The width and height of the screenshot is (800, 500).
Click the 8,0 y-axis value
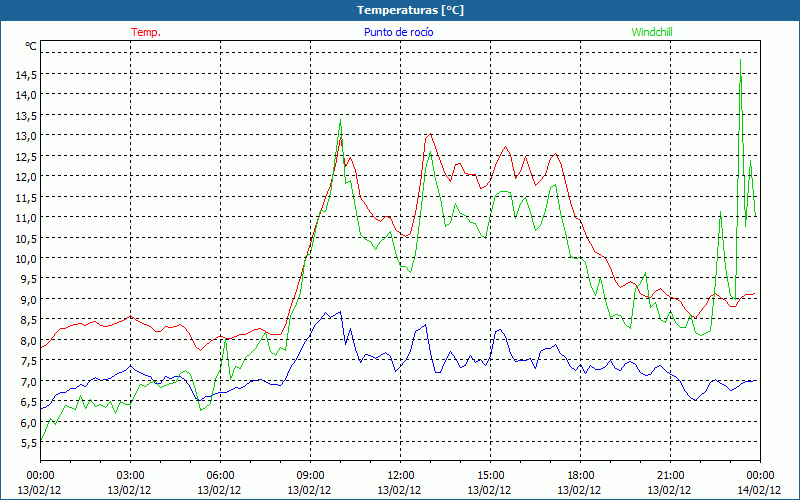[x=29, y=340]
